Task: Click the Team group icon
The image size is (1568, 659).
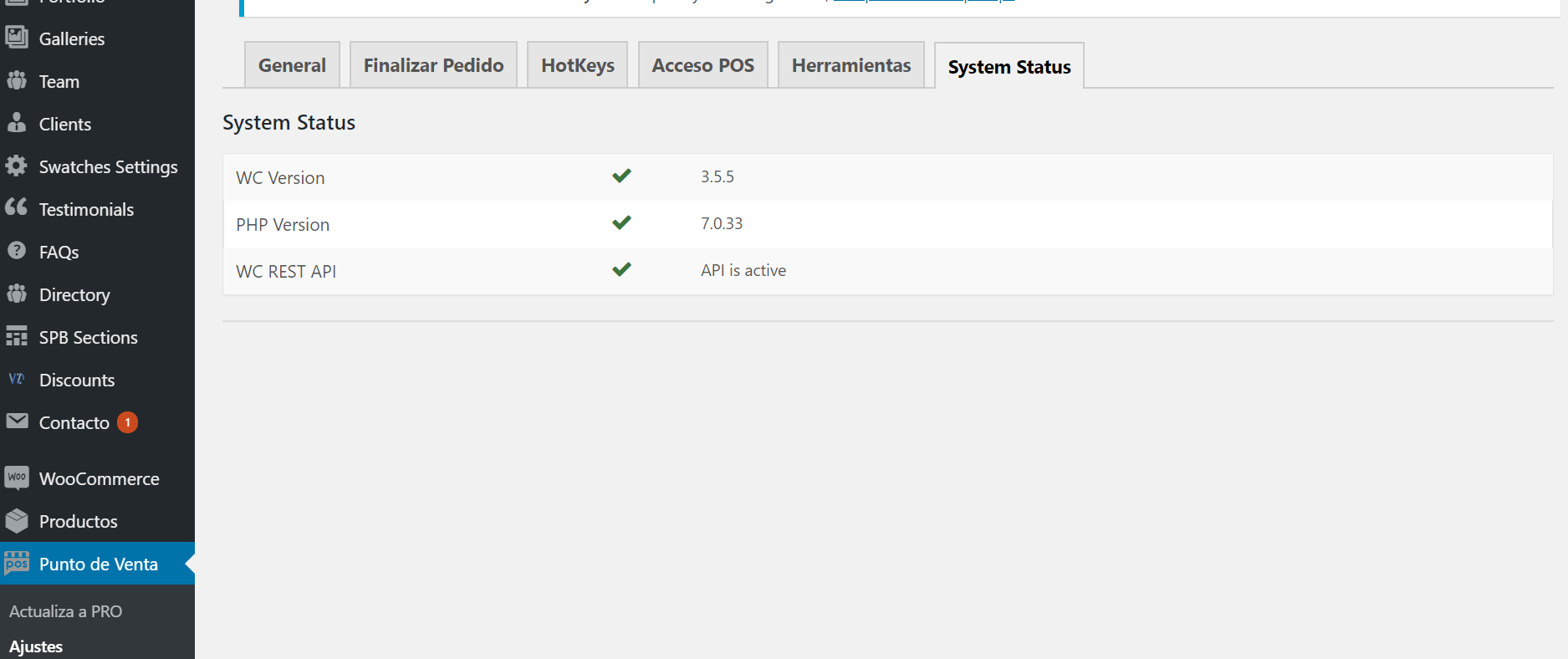Action: coord(17,80)
